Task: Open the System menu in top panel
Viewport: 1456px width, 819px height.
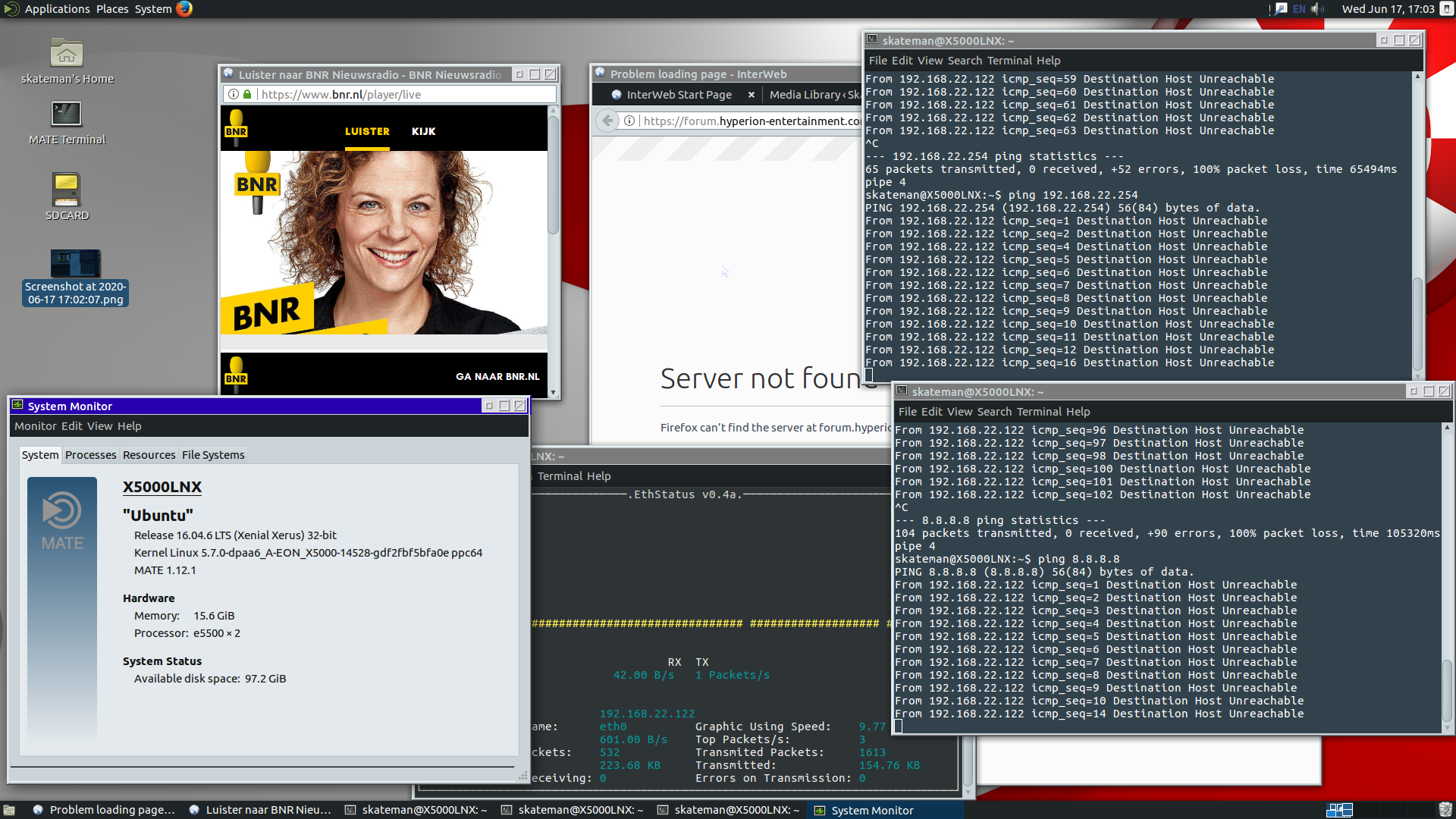Action: coord(153,9)
